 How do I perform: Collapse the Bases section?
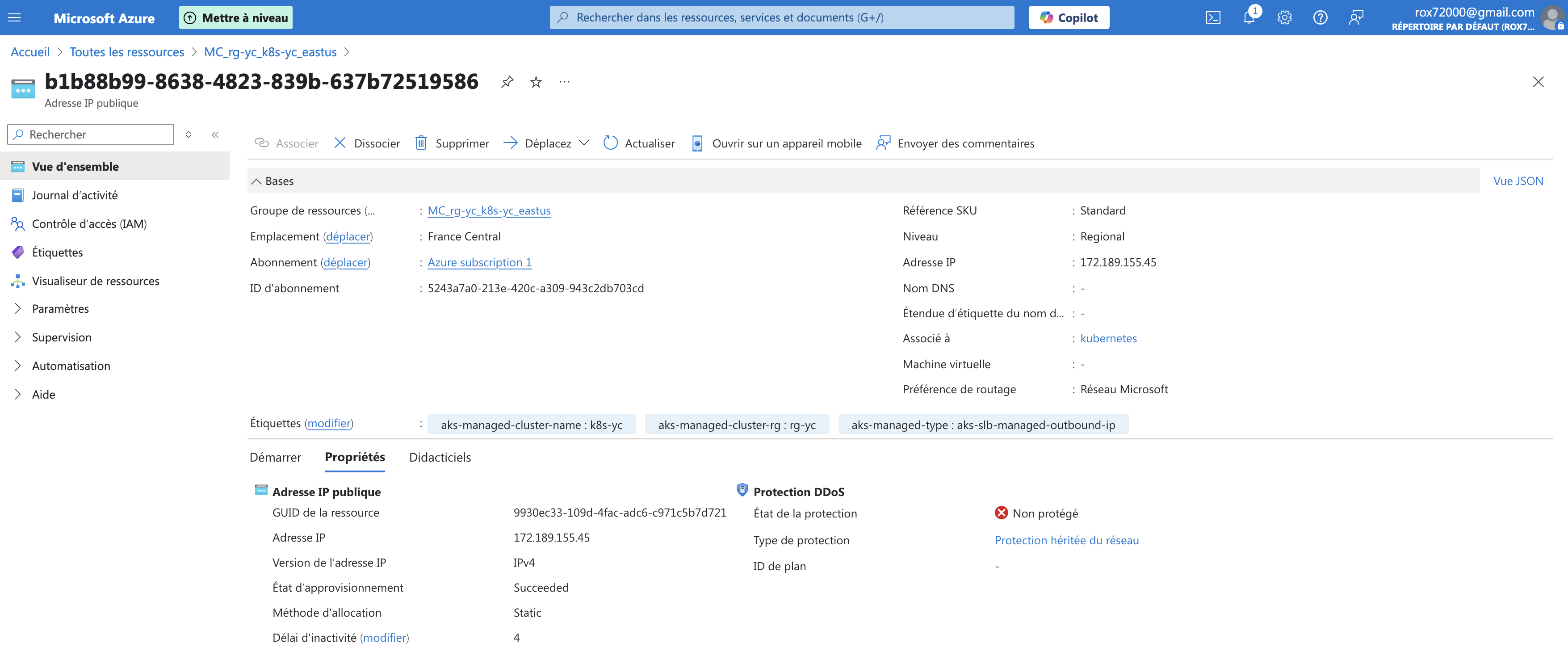(257, 181)
